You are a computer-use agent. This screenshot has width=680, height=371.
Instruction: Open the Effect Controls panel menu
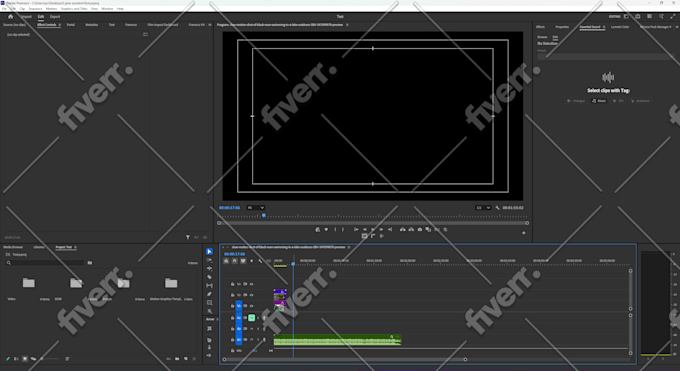pyautogui.click(x=60, y=25)
